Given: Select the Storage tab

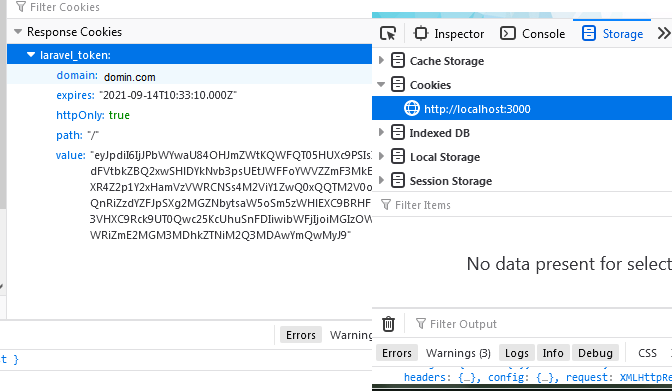Looking at the screenshot, I should [x=612, y=33].
